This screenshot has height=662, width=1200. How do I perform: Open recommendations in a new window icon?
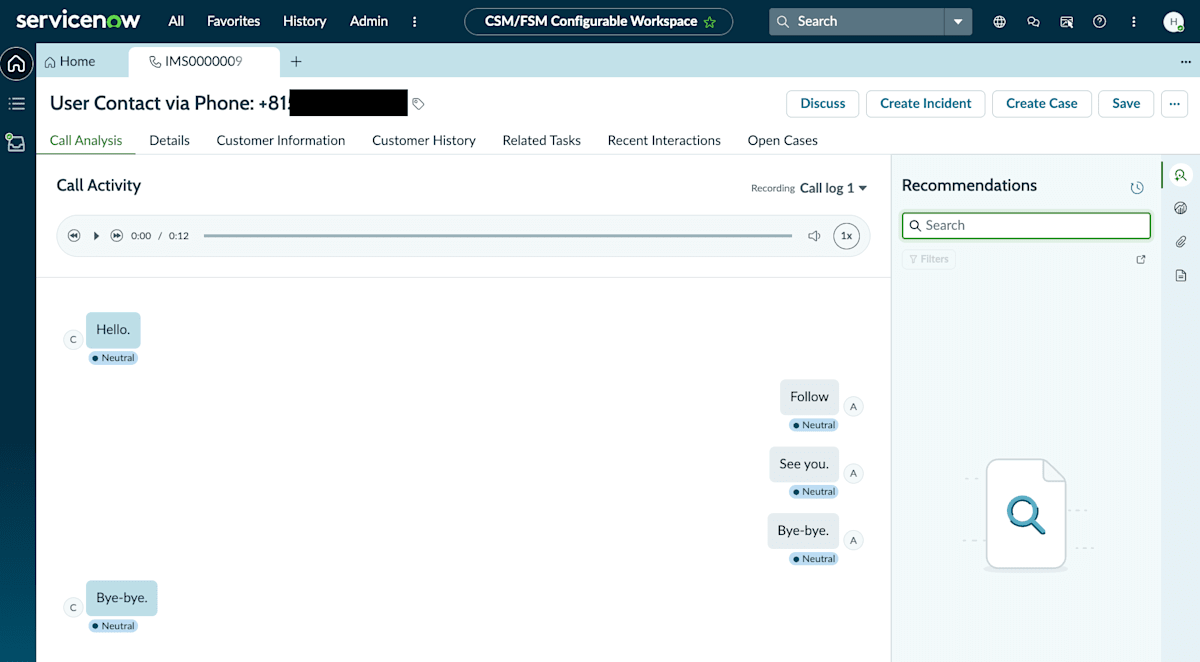1141,259
